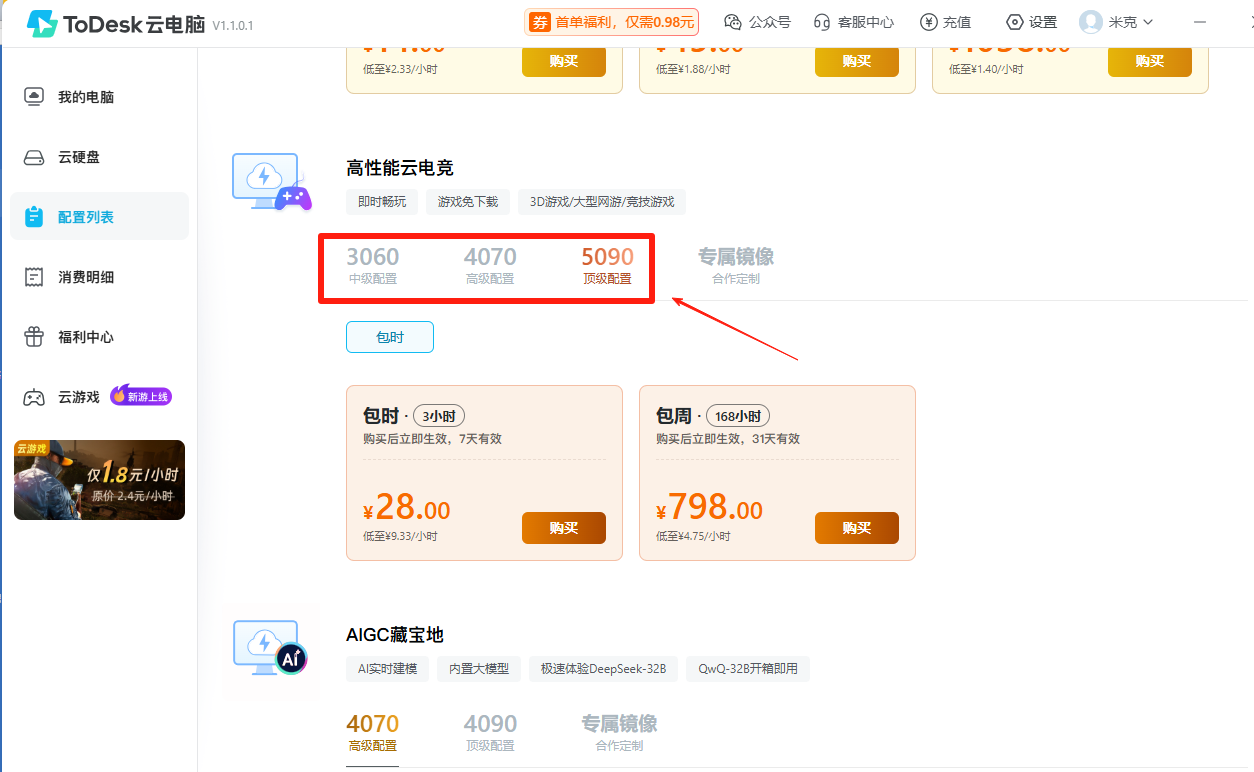Viewport: 1254px width, 772px height.
Task: Go to 我的电脑 in sidebar
Action: [x=99, y=97]
